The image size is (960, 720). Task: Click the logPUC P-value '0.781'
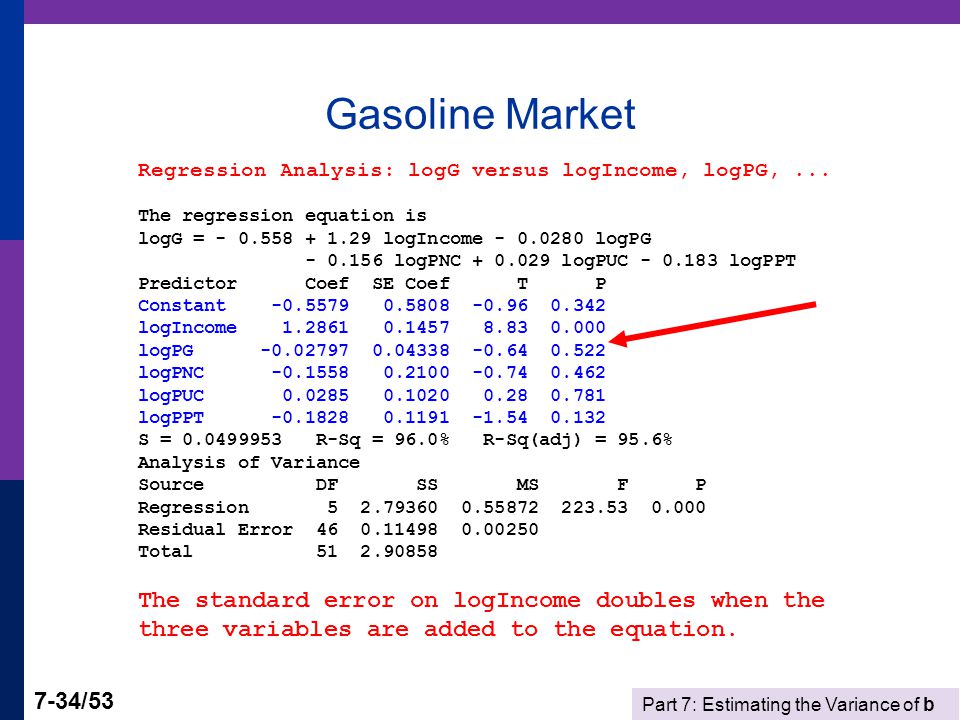578,395
